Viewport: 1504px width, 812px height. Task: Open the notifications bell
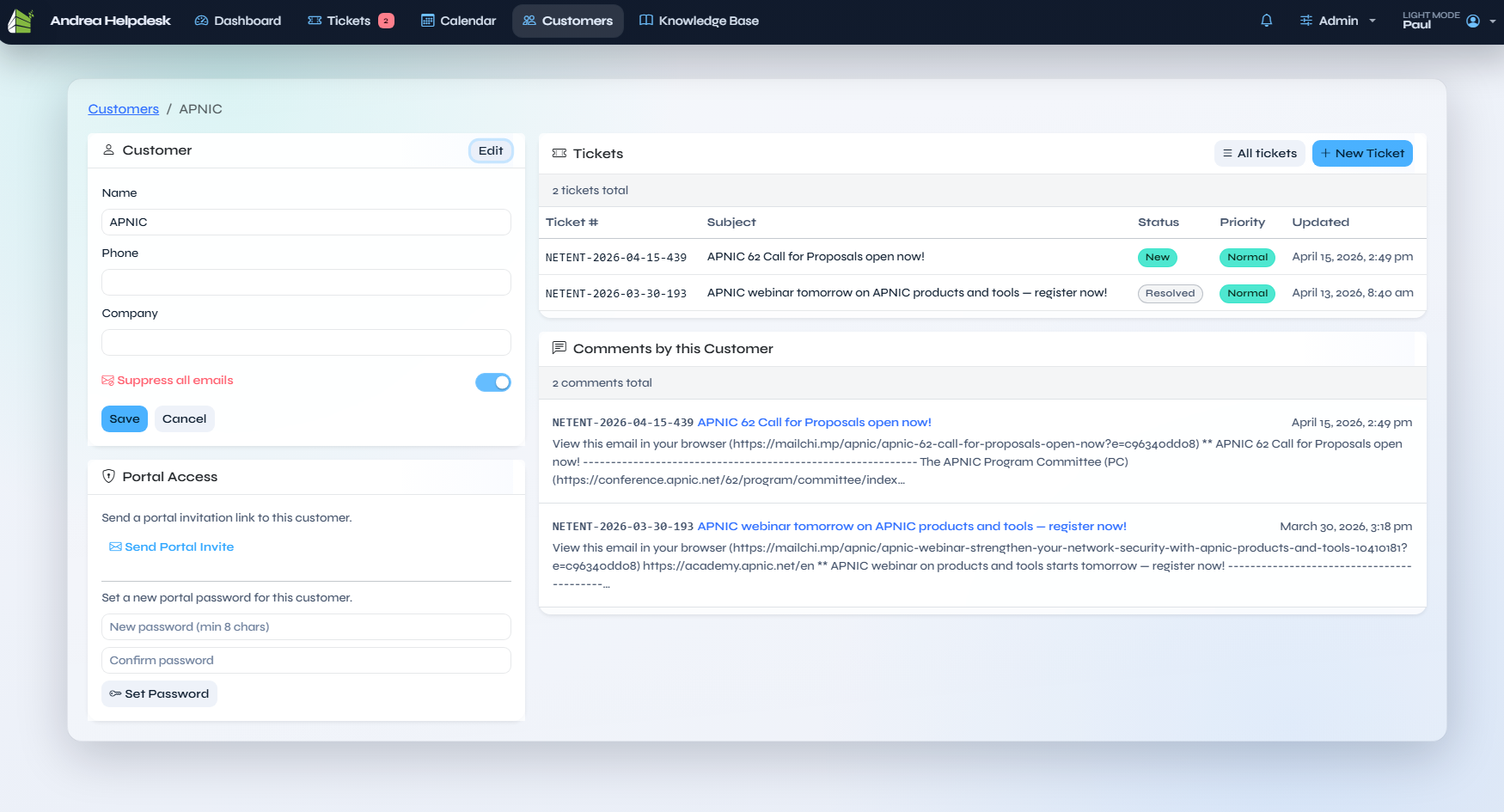pos(1266,21)
